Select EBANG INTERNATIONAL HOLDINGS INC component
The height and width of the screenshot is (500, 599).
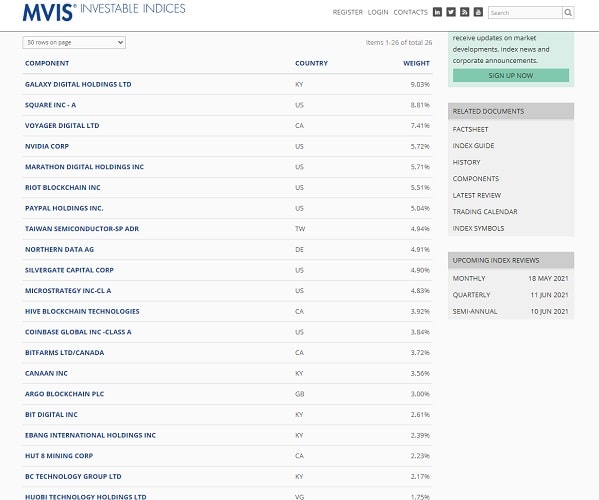click(91, 435)
